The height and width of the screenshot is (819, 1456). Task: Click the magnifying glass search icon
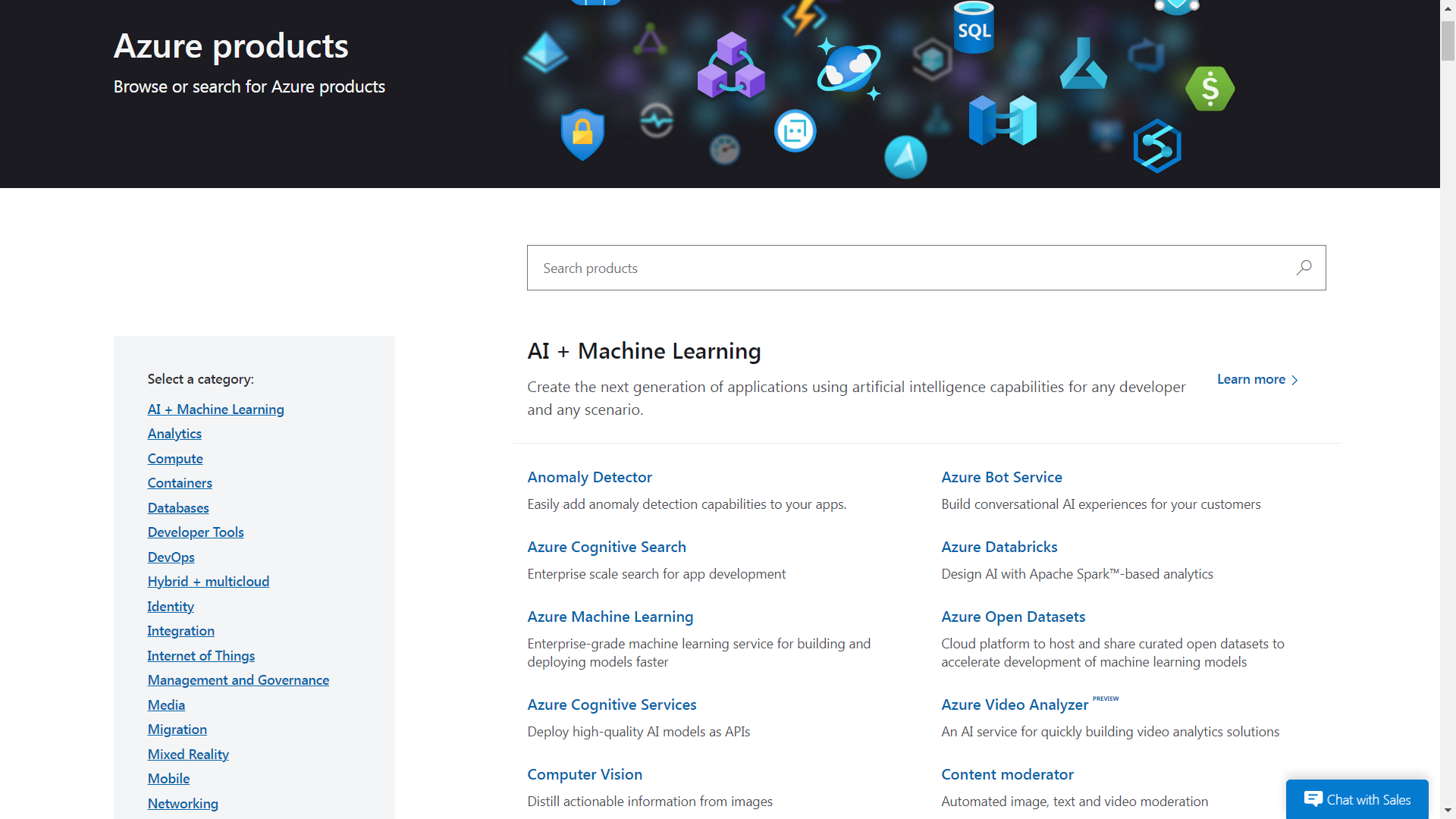click(1304, 268)
